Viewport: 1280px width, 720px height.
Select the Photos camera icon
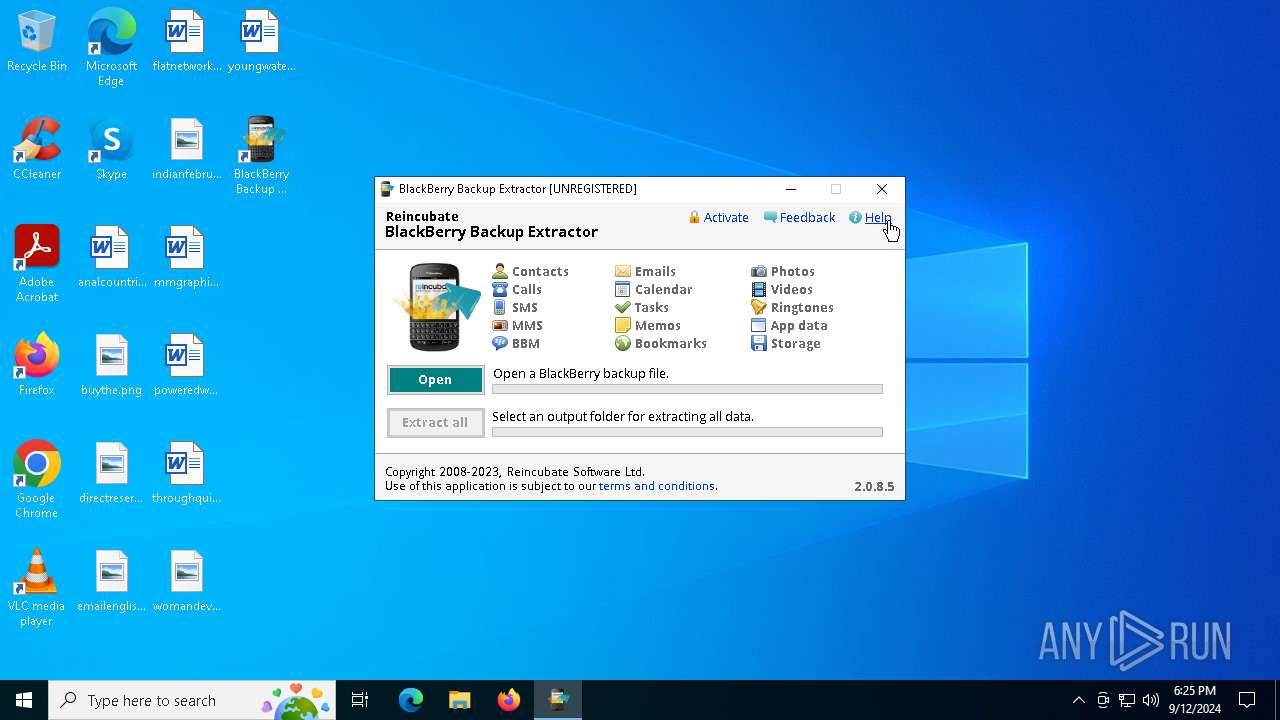click(x=759, y=271)
